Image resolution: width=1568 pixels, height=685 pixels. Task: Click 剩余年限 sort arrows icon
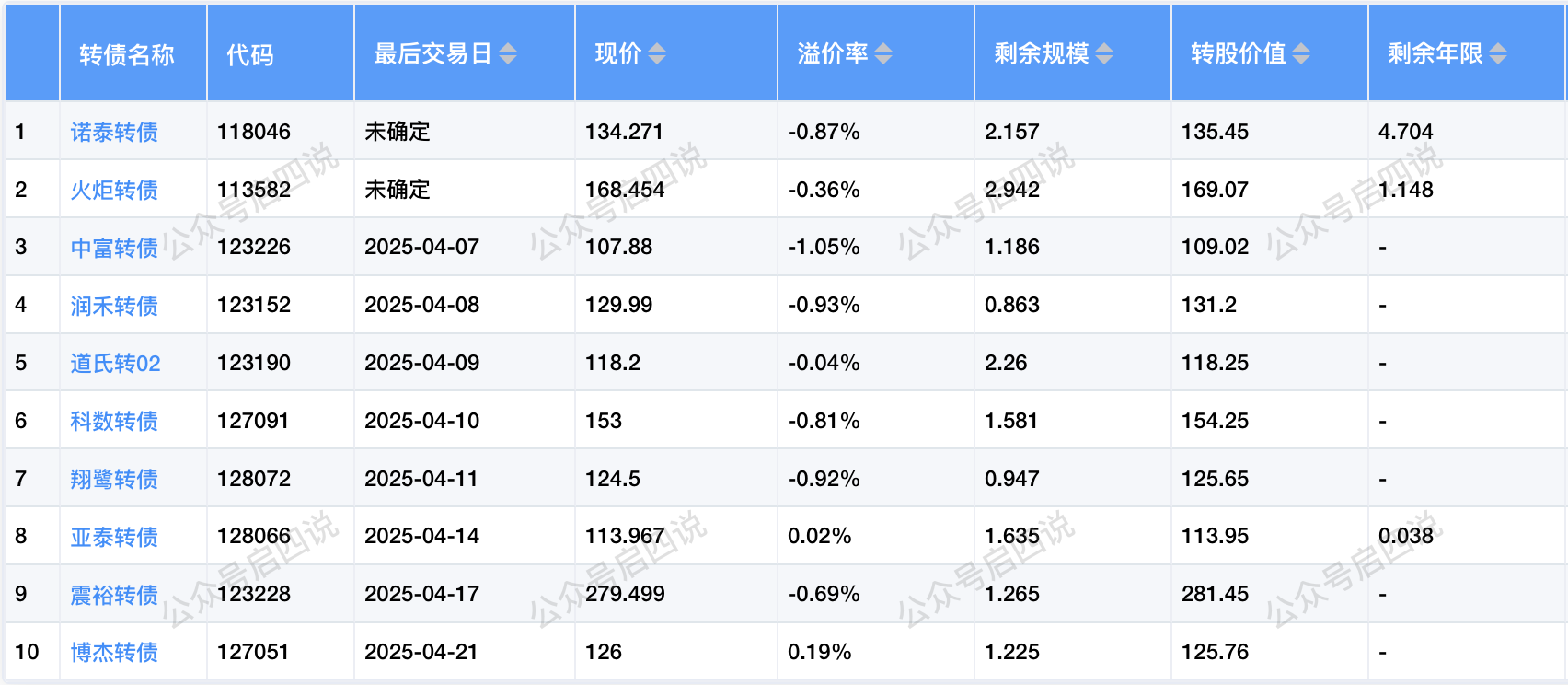[x=1498, y=54]
